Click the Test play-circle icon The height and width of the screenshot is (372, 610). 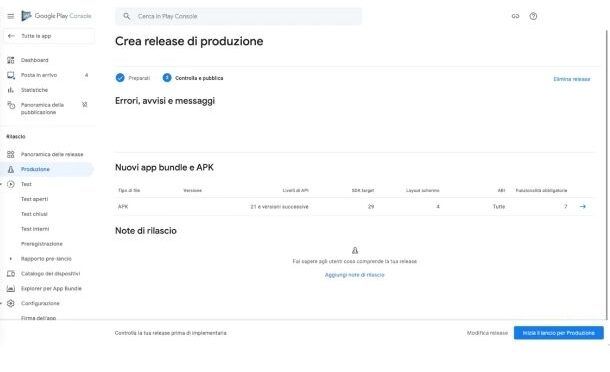click(x=11, y=184)
